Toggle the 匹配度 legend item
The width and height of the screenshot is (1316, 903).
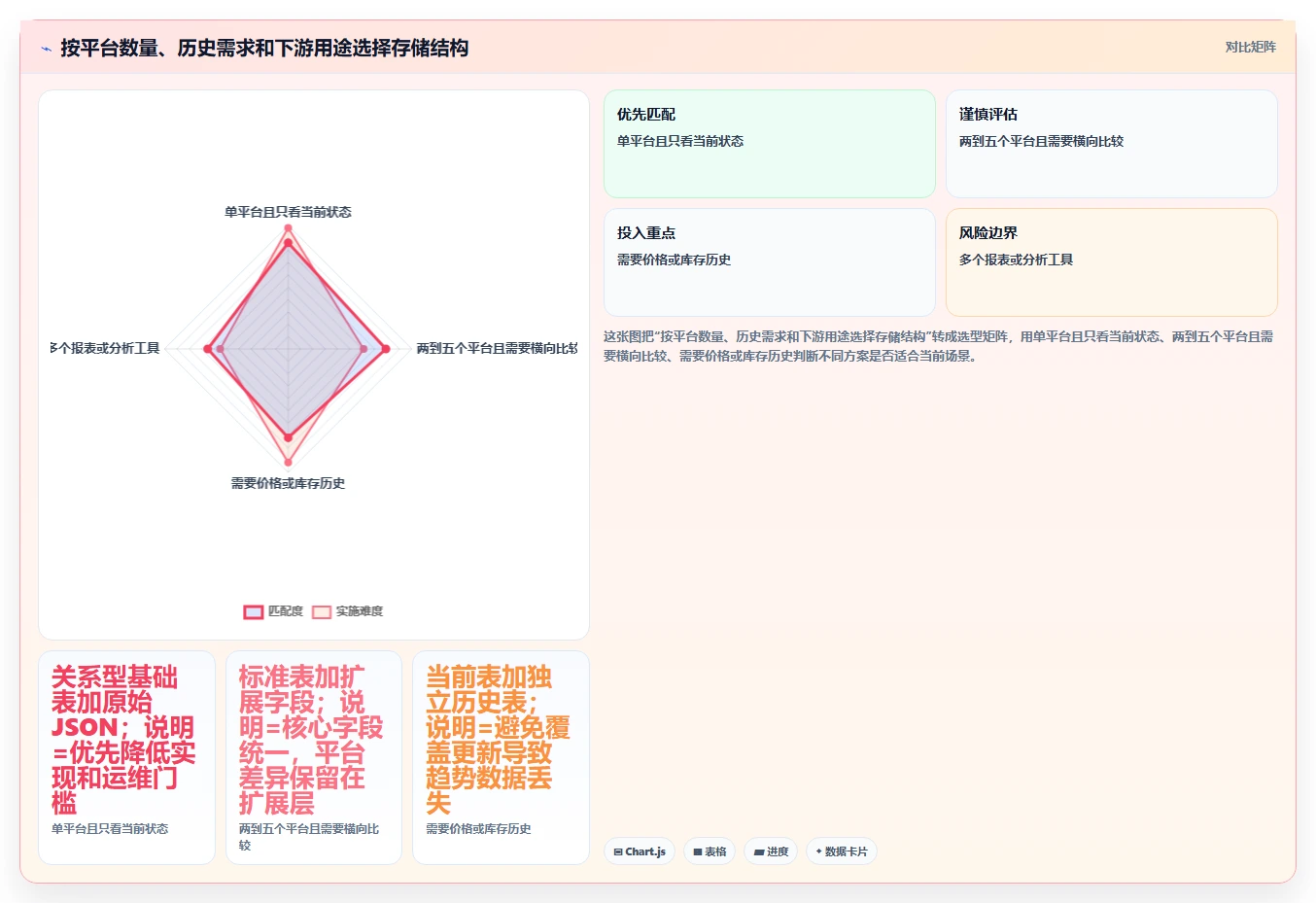[273, 611]
